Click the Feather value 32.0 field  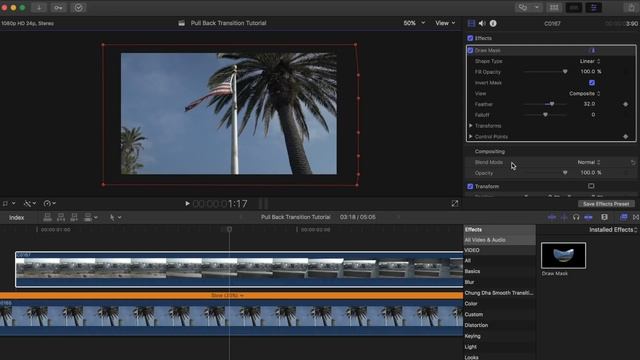[589, 104]
